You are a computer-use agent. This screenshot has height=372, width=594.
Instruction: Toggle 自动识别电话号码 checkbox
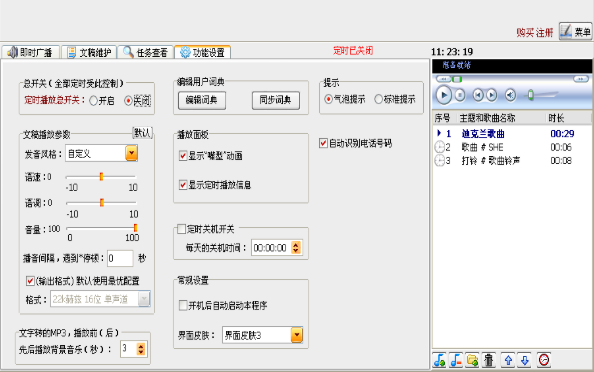pos(323,143)
